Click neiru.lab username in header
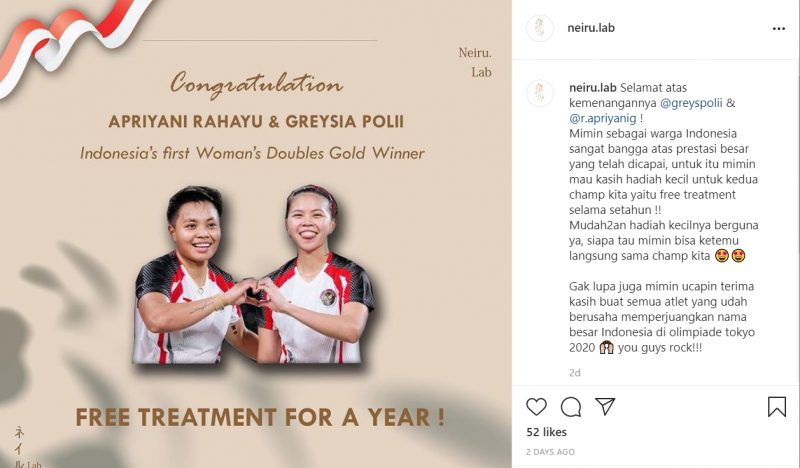Image resolution: width=800 pixels, height=468 pixels. tap(591, 28)
